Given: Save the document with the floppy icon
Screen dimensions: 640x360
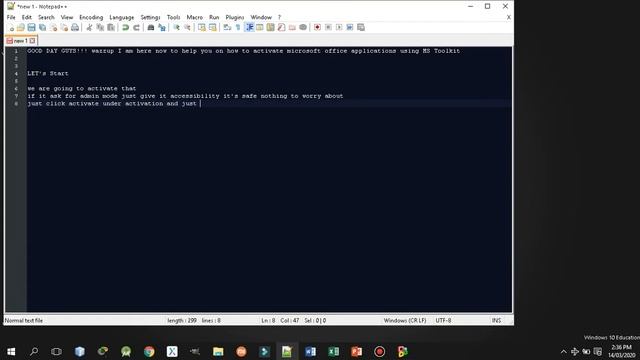Looking at the screenshot, I should coord(31,27).
